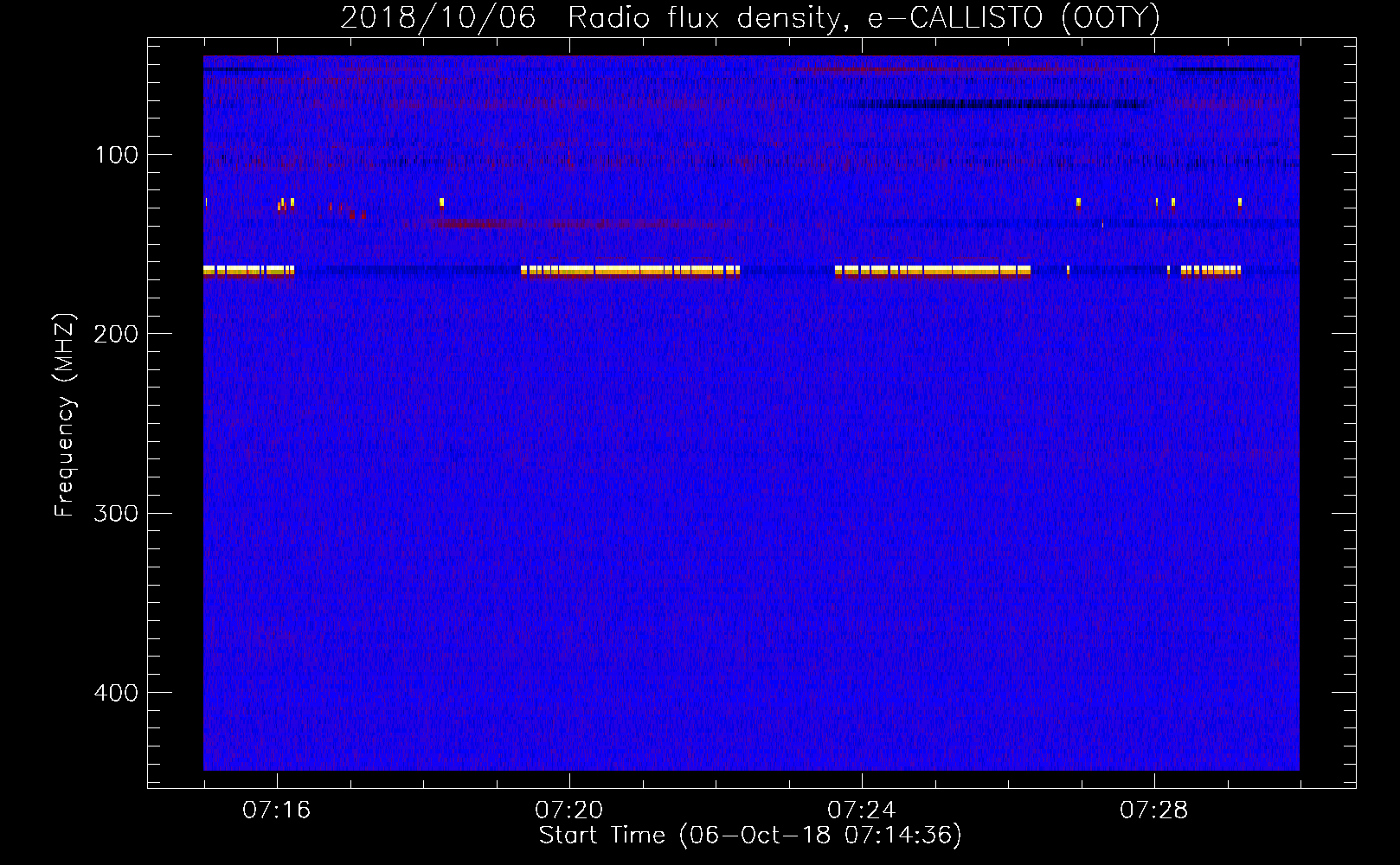Click the '07:28' time tick label
The height and width of the screenshot is (865, 1400).
coord(1154,810)
